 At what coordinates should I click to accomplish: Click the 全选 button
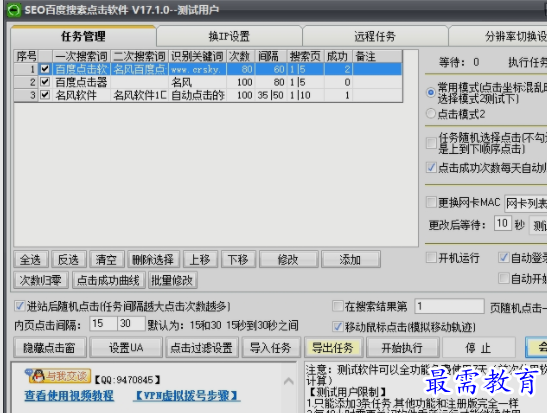(x=30, y=260)
